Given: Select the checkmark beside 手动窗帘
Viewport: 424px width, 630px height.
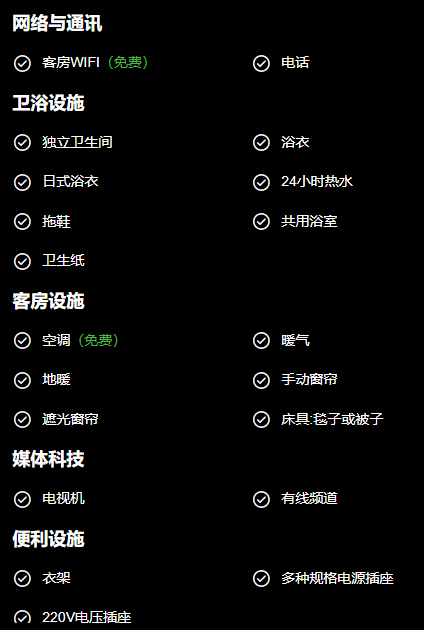Looking at the screenshot, I should [x=261, y=380].
